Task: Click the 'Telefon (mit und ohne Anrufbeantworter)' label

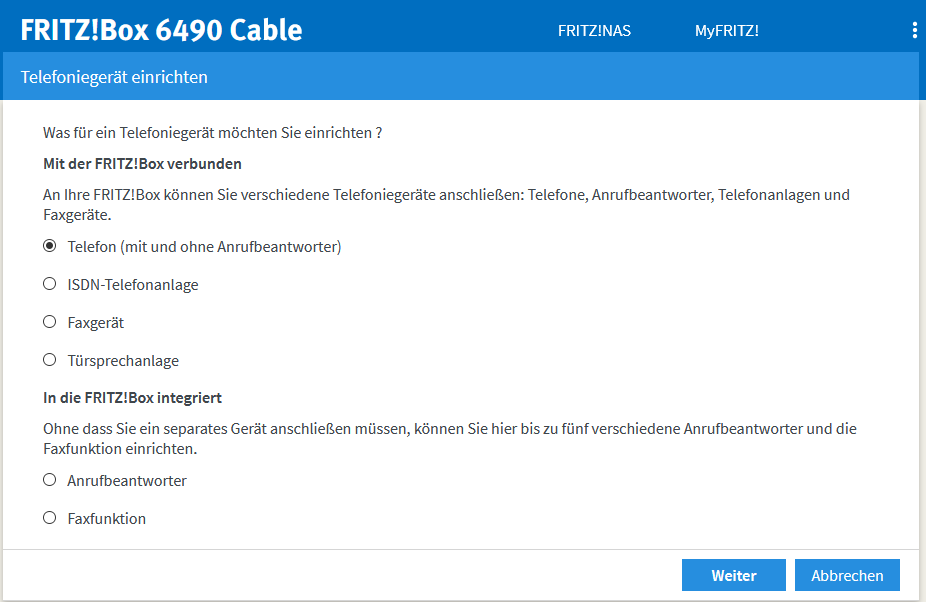Action: [204, 246]
